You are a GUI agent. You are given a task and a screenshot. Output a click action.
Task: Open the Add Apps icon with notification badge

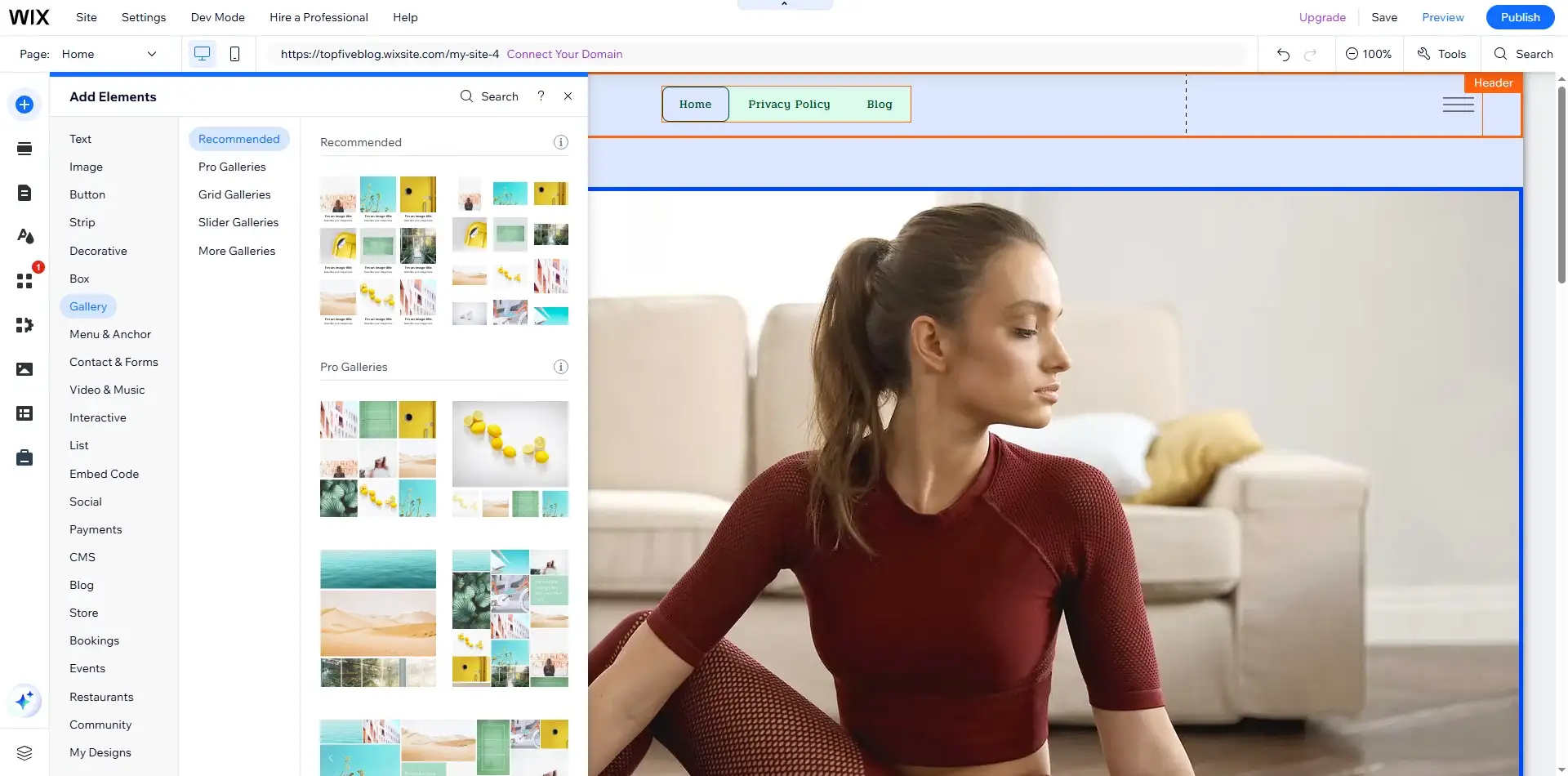point(24,280)
